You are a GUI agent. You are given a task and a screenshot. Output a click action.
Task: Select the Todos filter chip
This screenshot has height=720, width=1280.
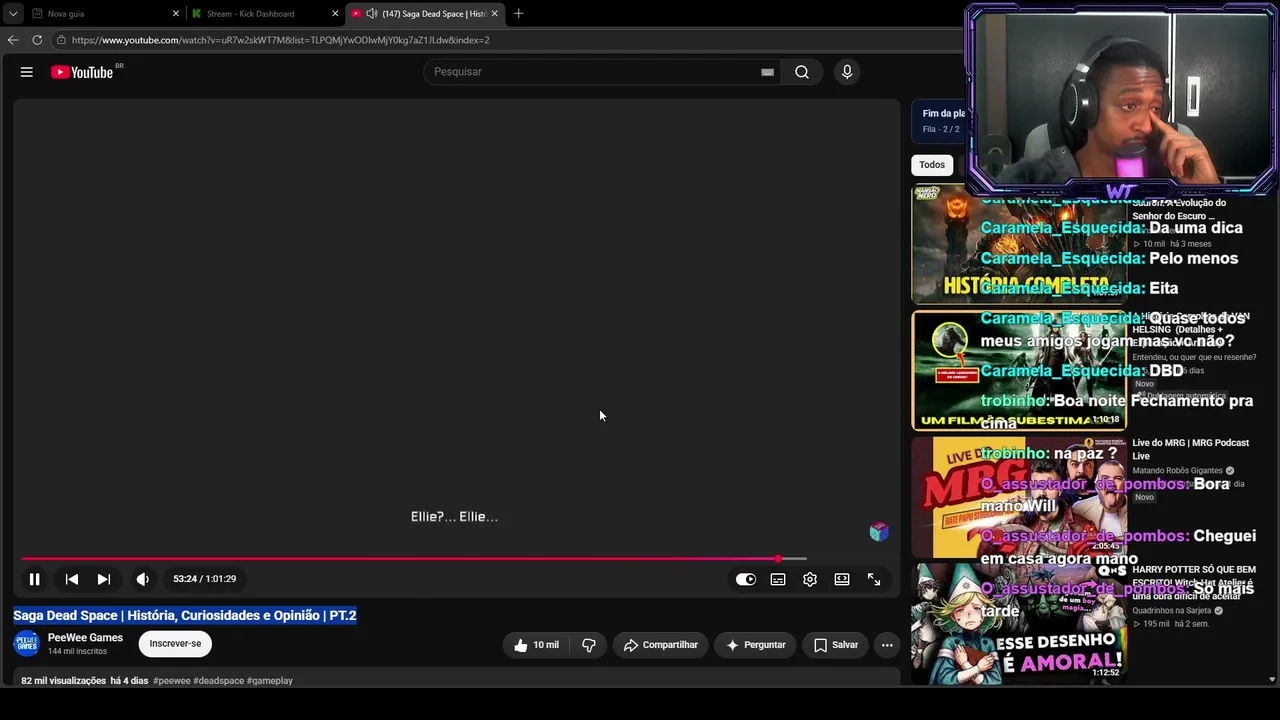[932, 165]
